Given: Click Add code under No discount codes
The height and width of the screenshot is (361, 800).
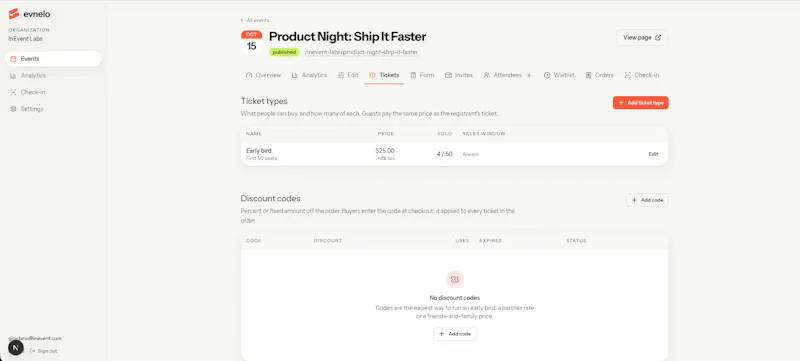Looking at the screenshot, I should pos(455,334).
